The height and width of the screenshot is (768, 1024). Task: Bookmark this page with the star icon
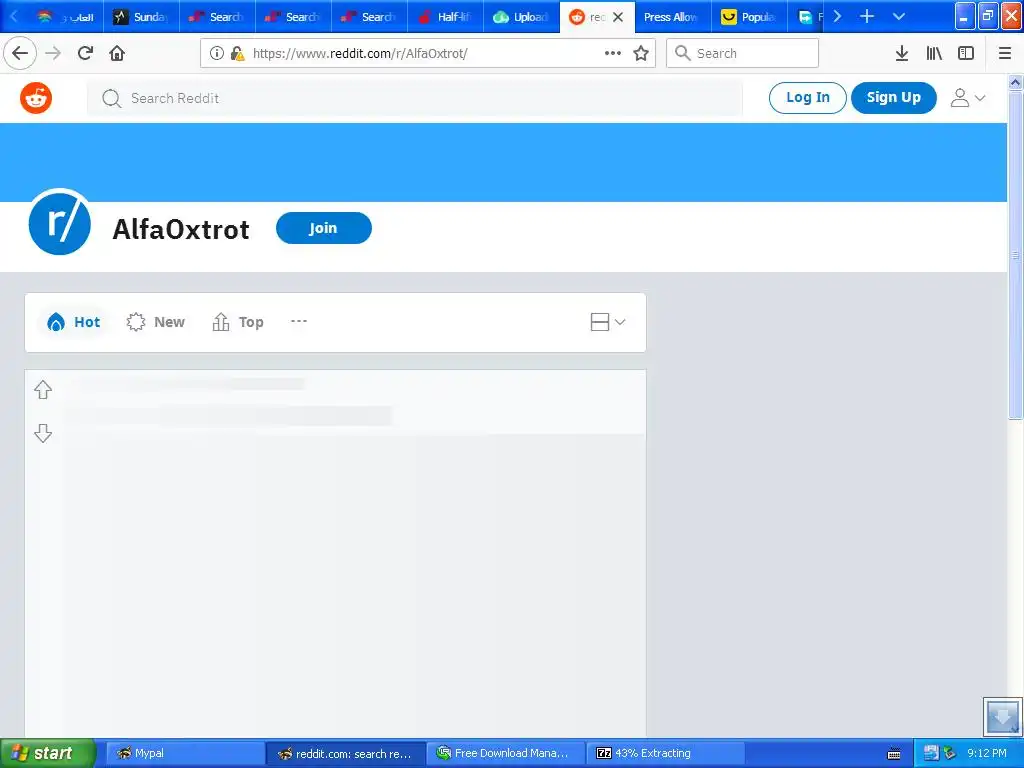point(641,53)
